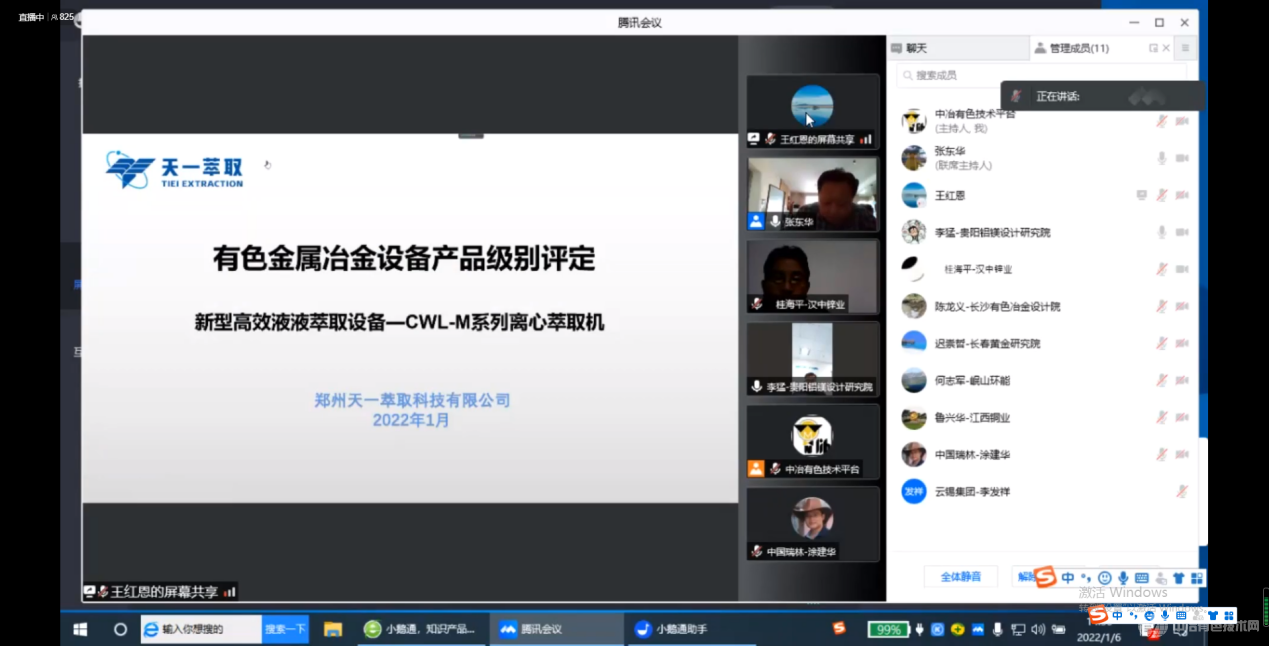1269x646 pixels.
Task: Switch to 小鹅通助手 taskbar app
Action: point(691,629)
